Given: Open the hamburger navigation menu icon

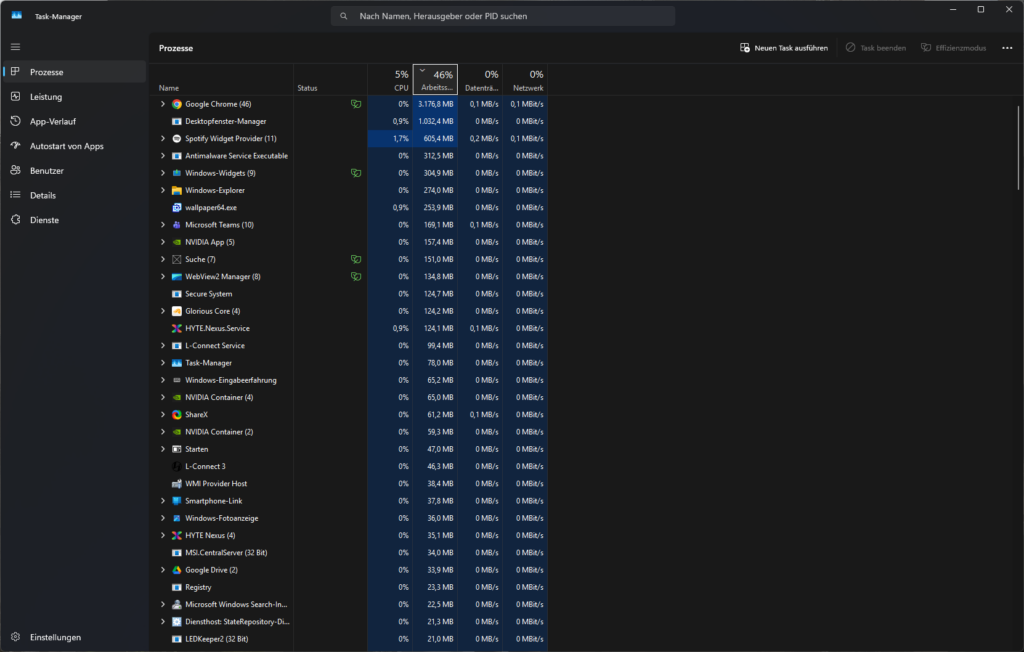Looking at the screenshot, I should pos(16,47).
